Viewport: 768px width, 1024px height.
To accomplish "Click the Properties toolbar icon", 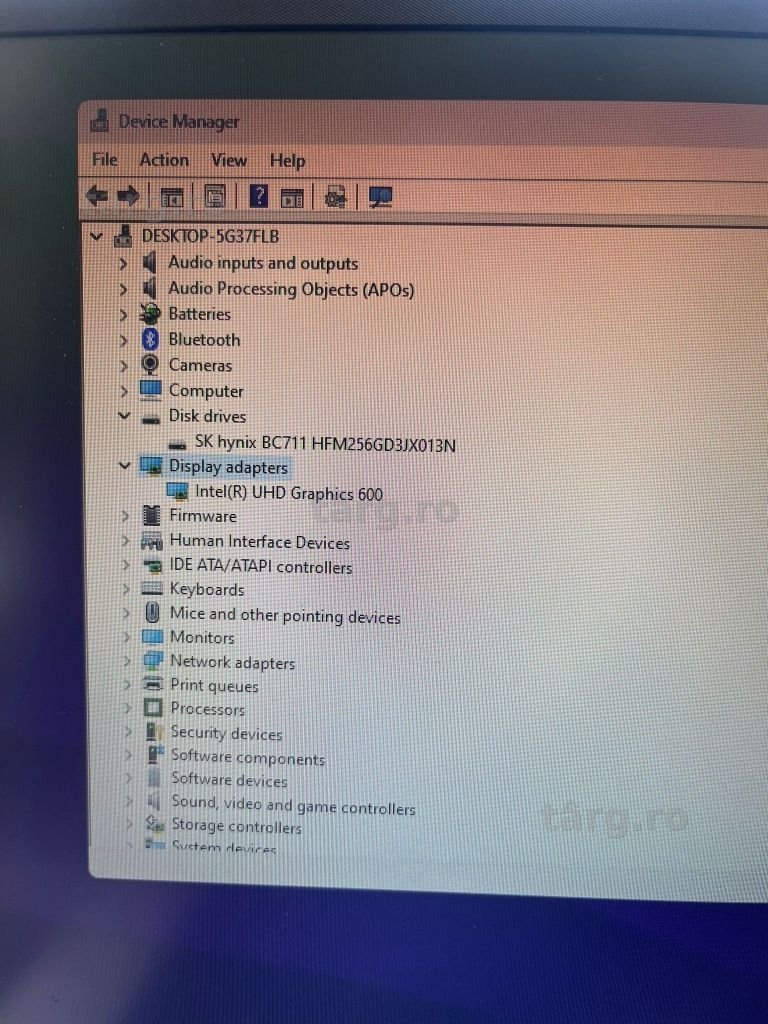I will click(215, 196).
